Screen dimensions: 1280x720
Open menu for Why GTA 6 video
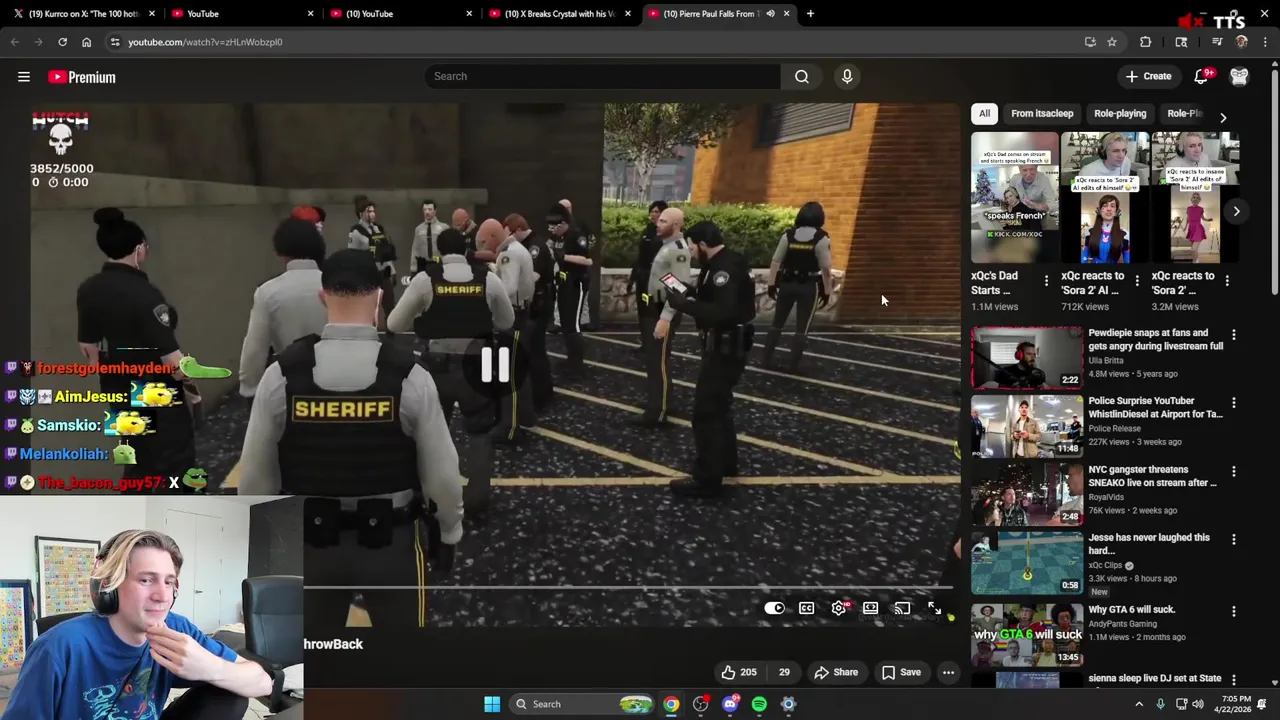coord(1233,611)
